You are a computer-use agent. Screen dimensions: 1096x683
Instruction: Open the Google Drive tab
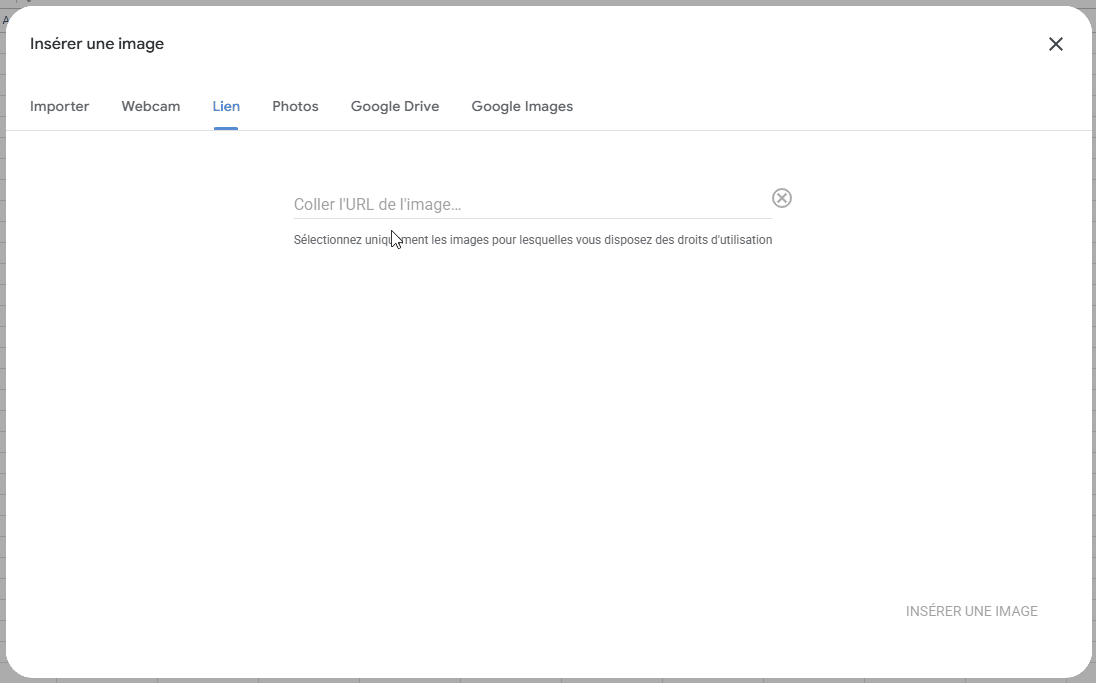395,106
